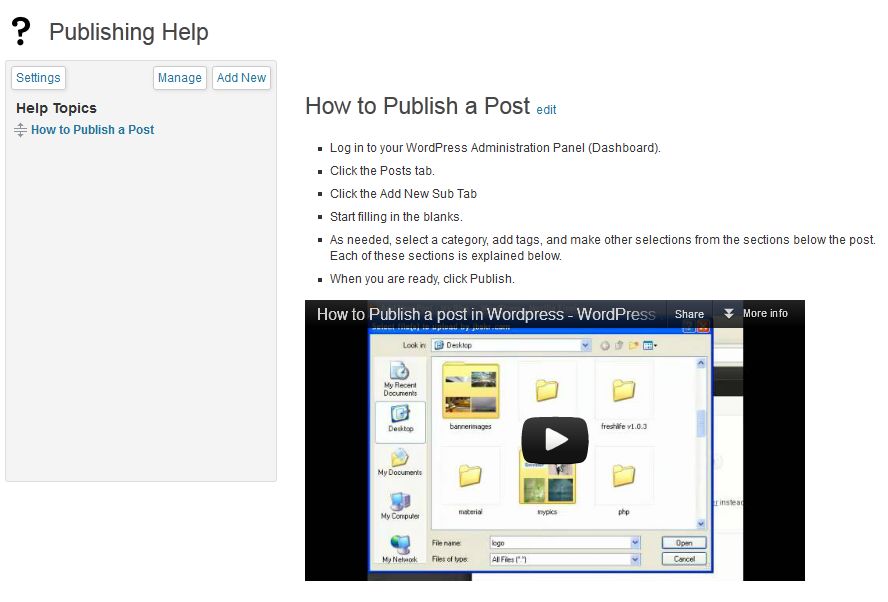
Task: Click the edit link next to the heading
Action: 546,110
